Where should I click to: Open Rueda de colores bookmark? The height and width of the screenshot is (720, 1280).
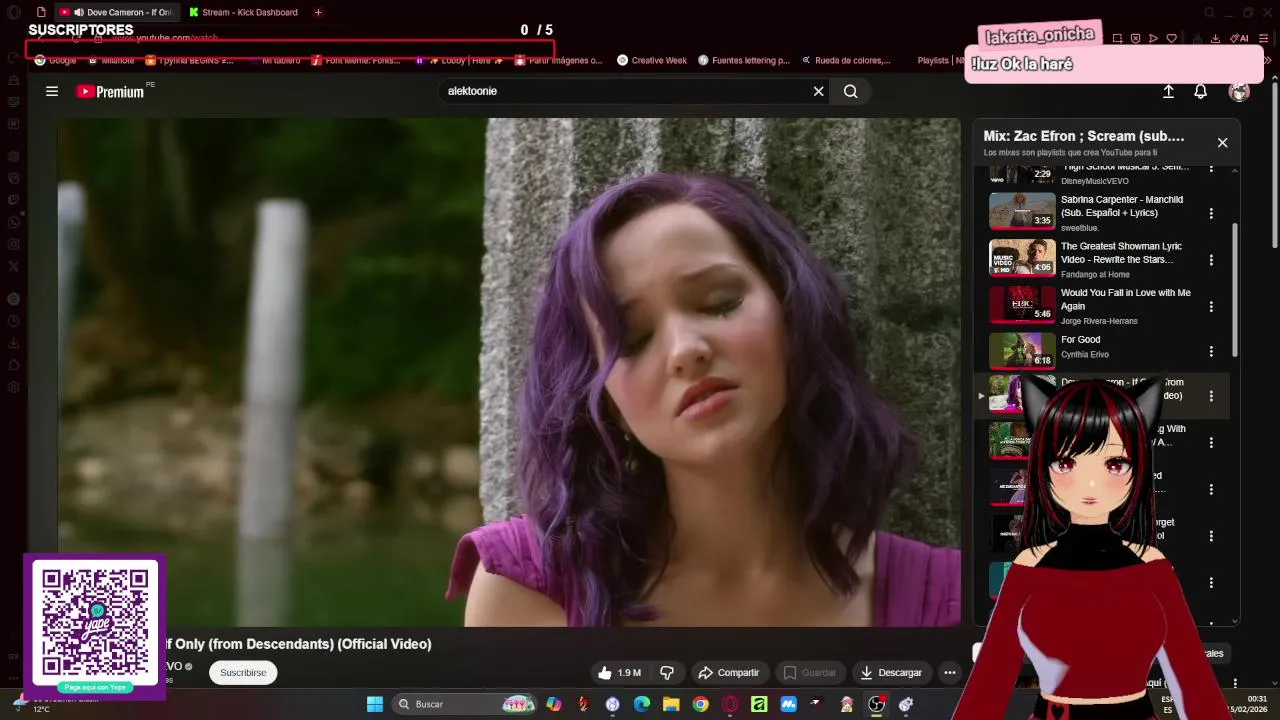click(x=846, y=60)
